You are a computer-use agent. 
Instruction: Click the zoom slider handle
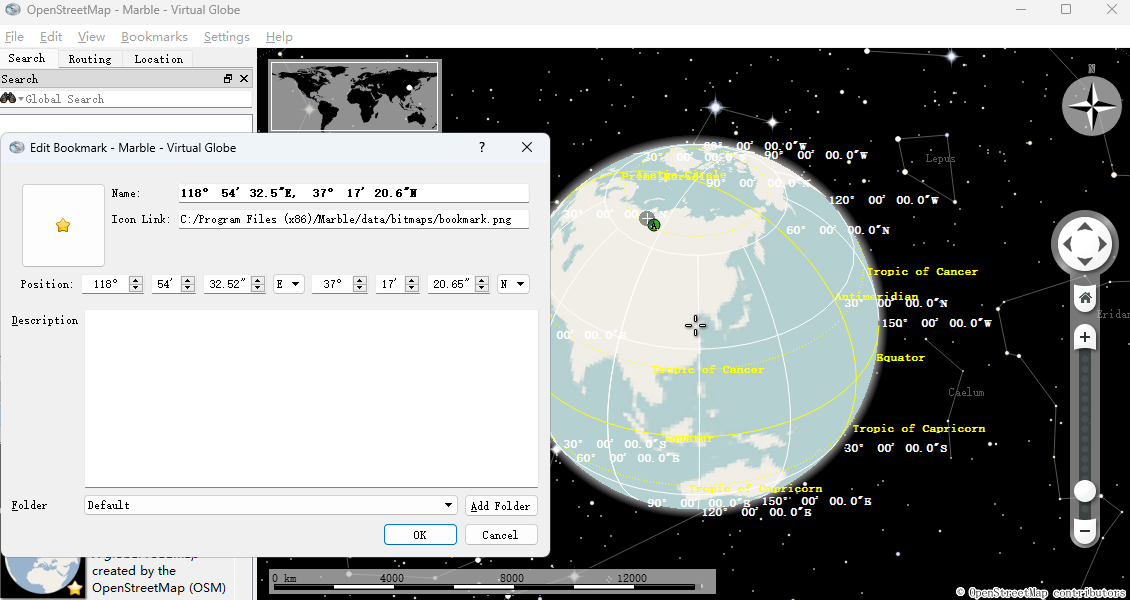[1085, 491]
